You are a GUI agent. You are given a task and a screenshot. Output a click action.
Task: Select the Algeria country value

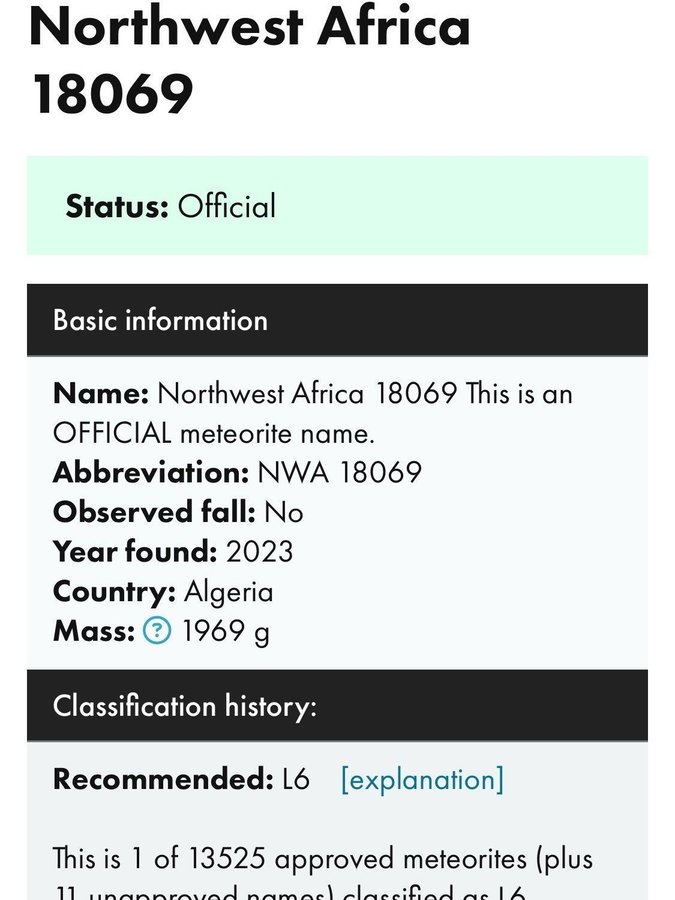click(x=229, y=592)
